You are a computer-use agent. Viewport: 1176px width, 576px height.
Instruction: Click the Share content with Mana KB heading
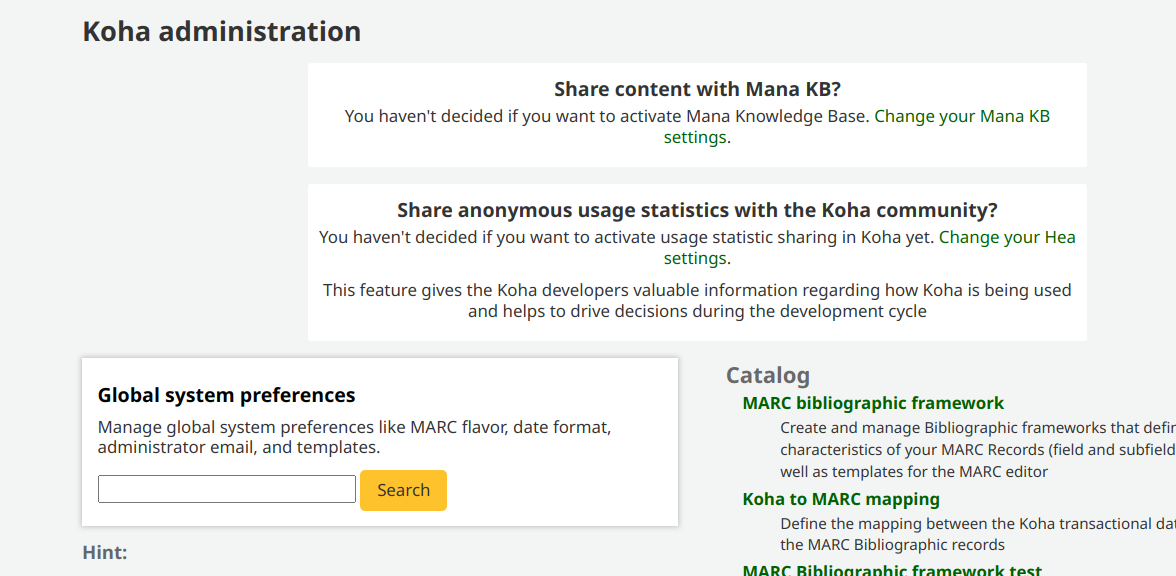point(697,90)
